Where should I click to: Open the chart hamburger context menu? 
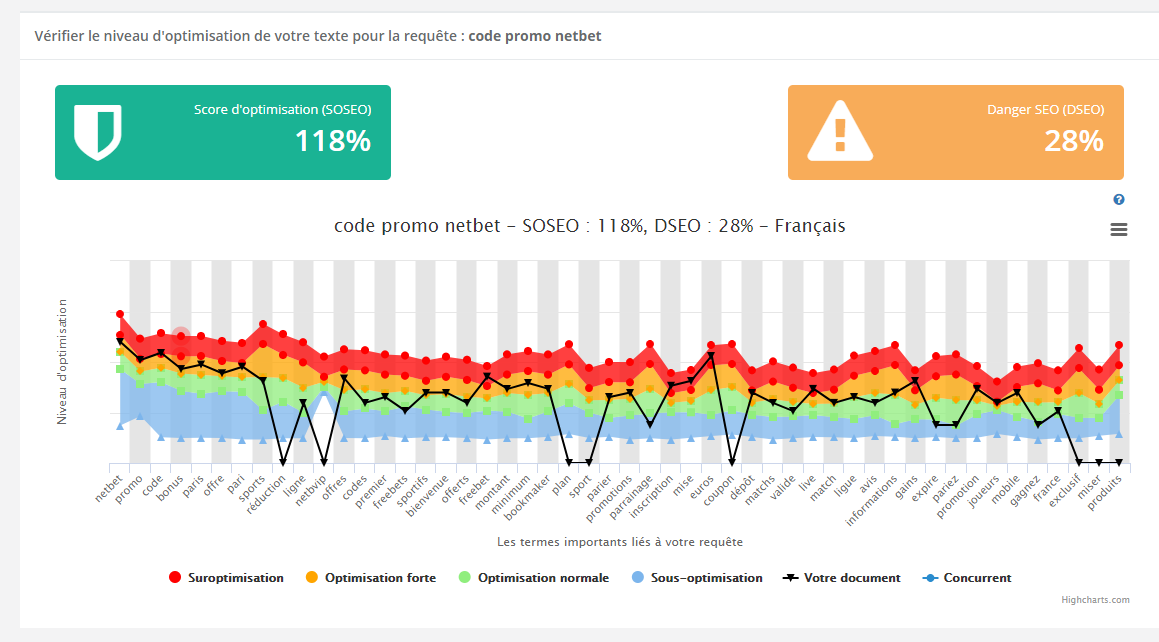click(1119, 230)
